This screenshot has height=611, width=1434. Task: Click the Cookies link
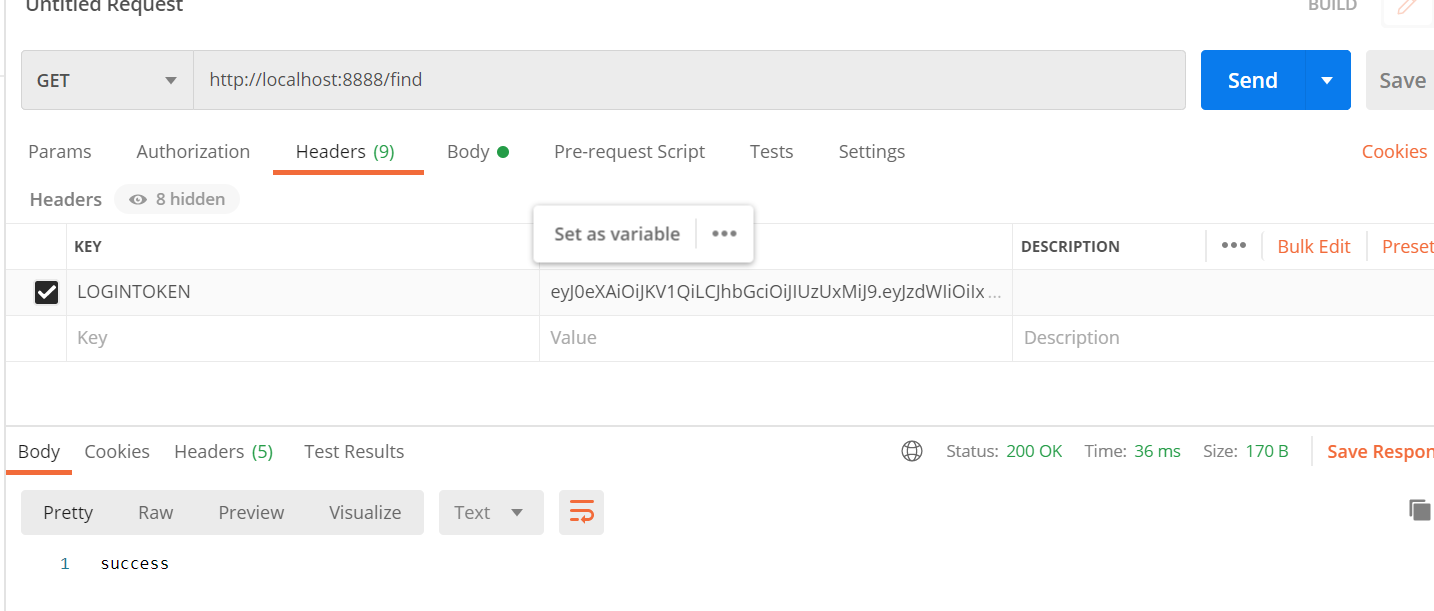point(1394,152)
